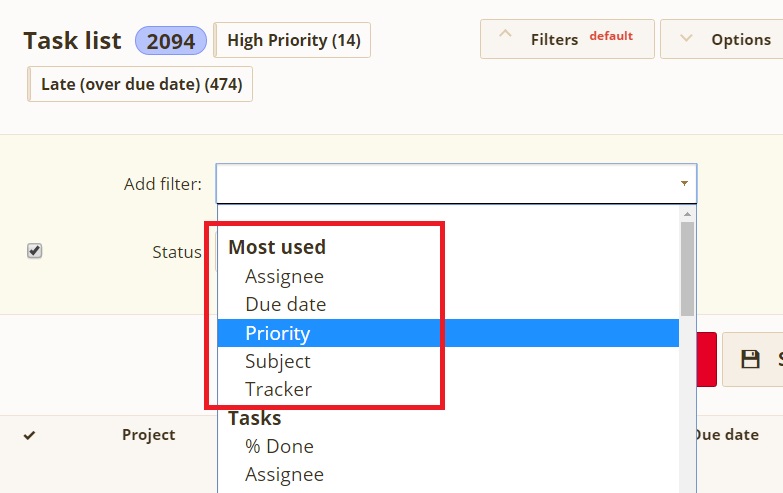Click the floppy disk save icon
Viewport: 783px width, 493px height.
point(750,360)
